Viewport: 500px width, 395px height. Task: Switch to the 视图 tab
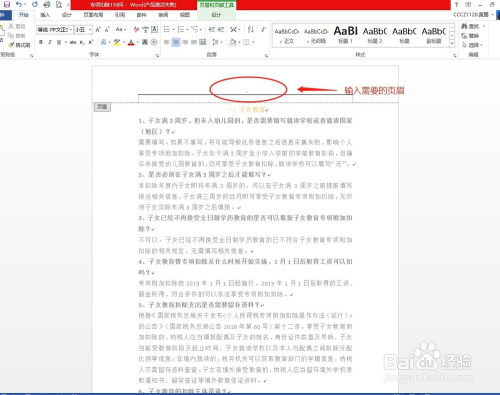point(185,15)
